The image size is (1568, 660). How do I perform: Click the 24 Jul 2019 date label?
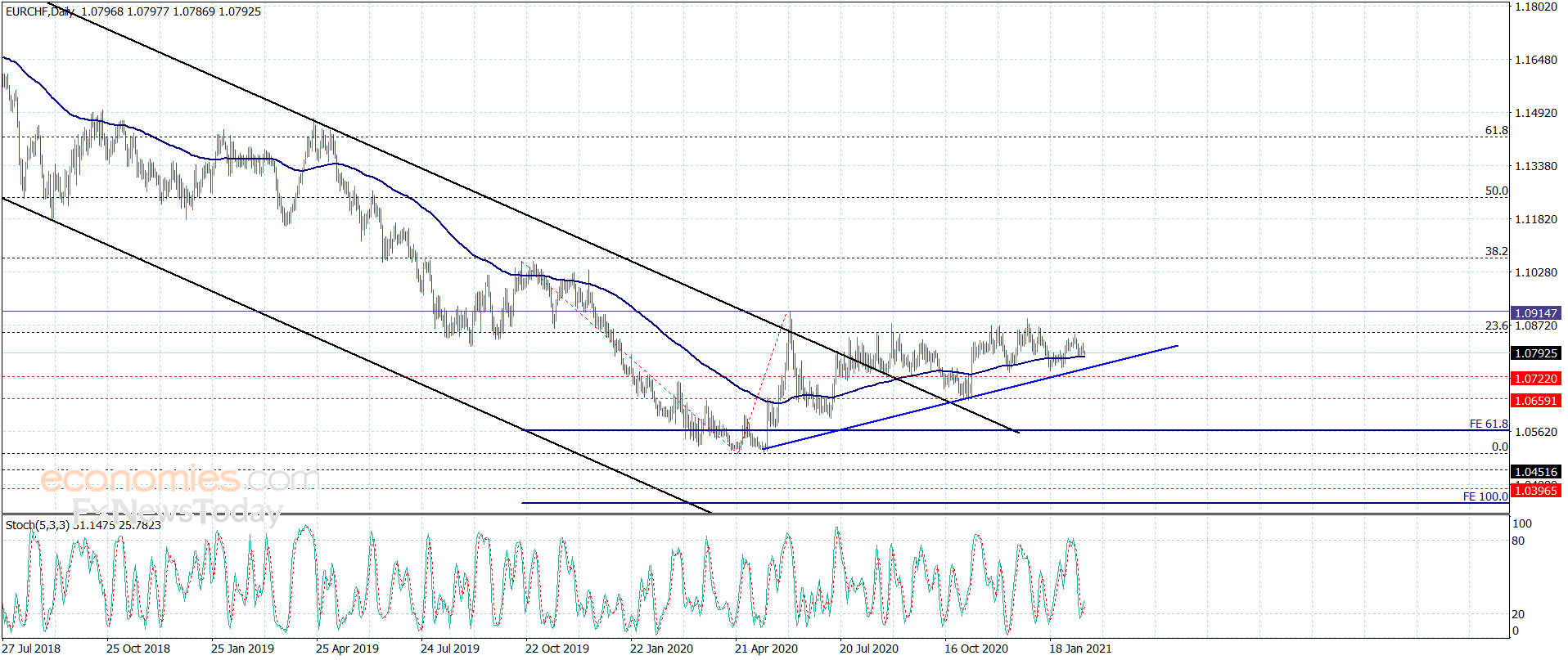point(450,649)
